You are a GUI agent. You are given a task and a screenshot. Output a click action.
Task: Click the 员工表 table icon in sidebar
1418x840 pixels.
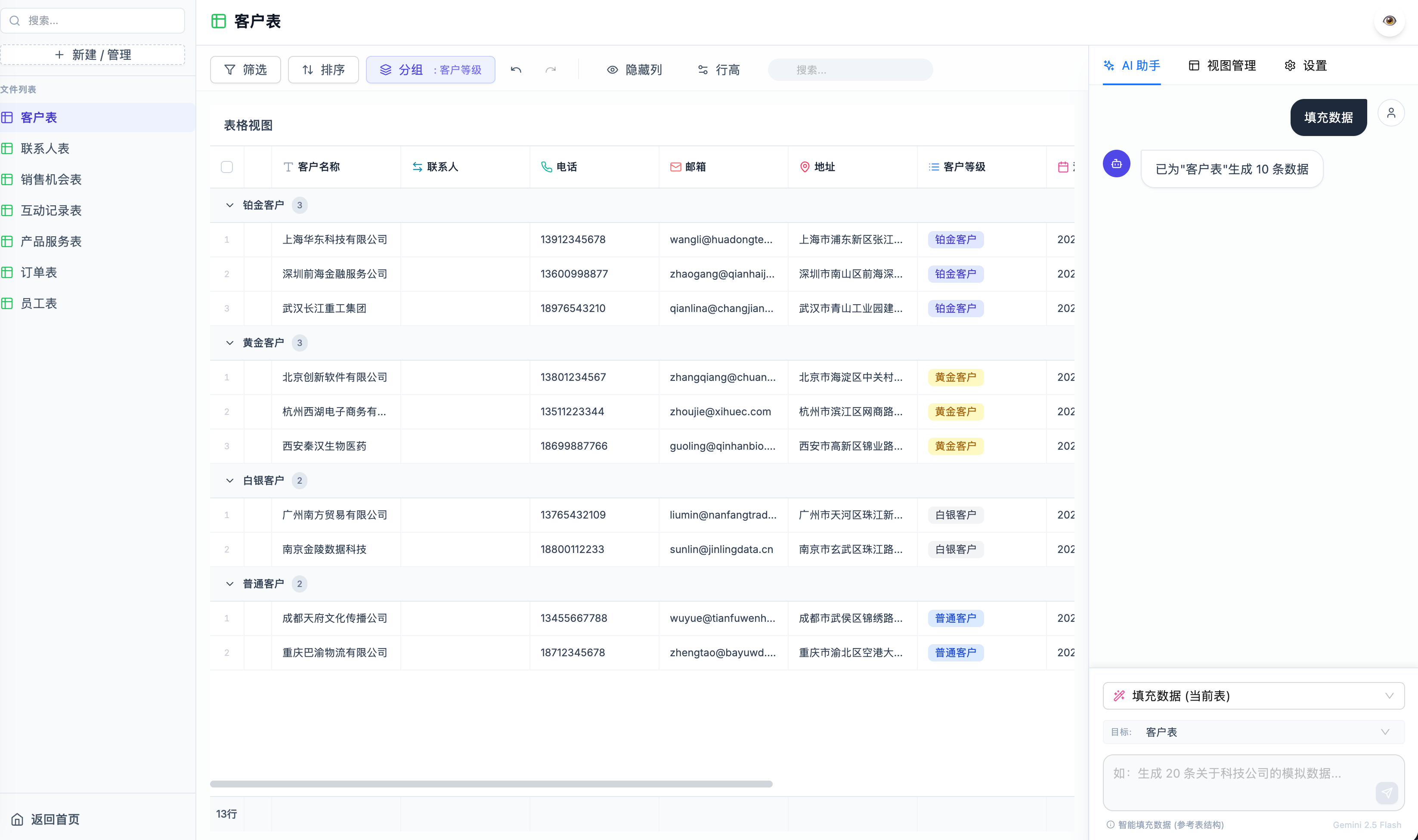(x=7, y=303)
